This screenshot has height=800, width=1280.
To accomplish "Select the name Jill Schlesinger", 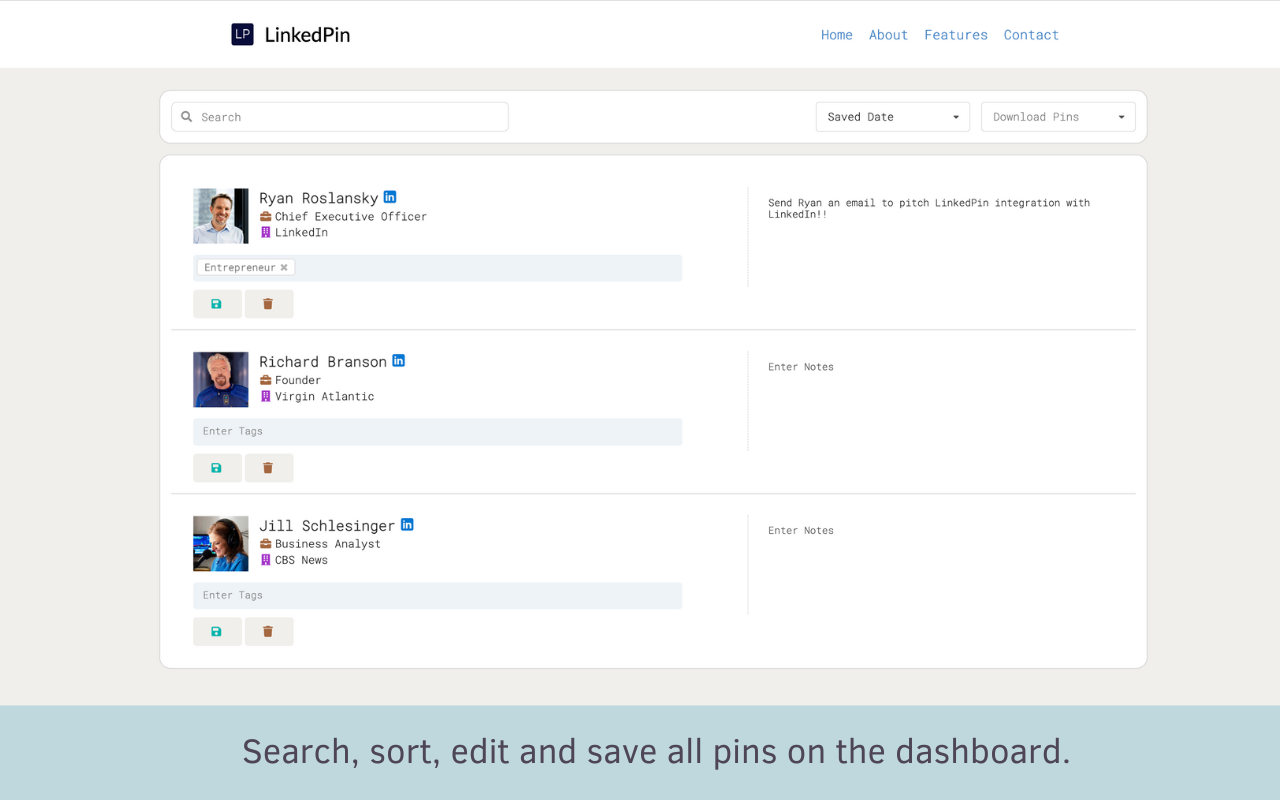I will click(x=327, y=526).
